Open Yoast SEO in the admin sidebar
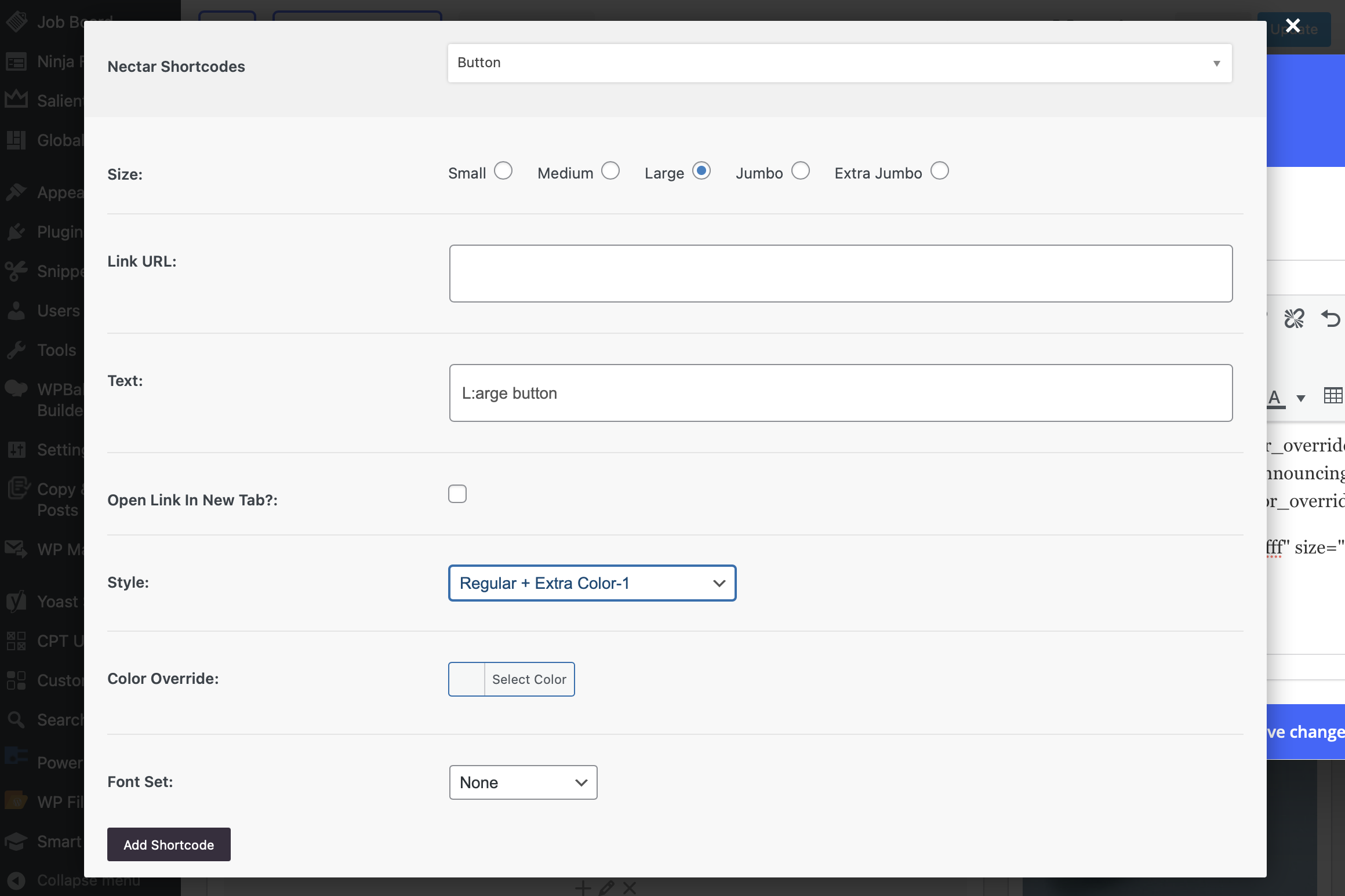 tap(16, 601)
